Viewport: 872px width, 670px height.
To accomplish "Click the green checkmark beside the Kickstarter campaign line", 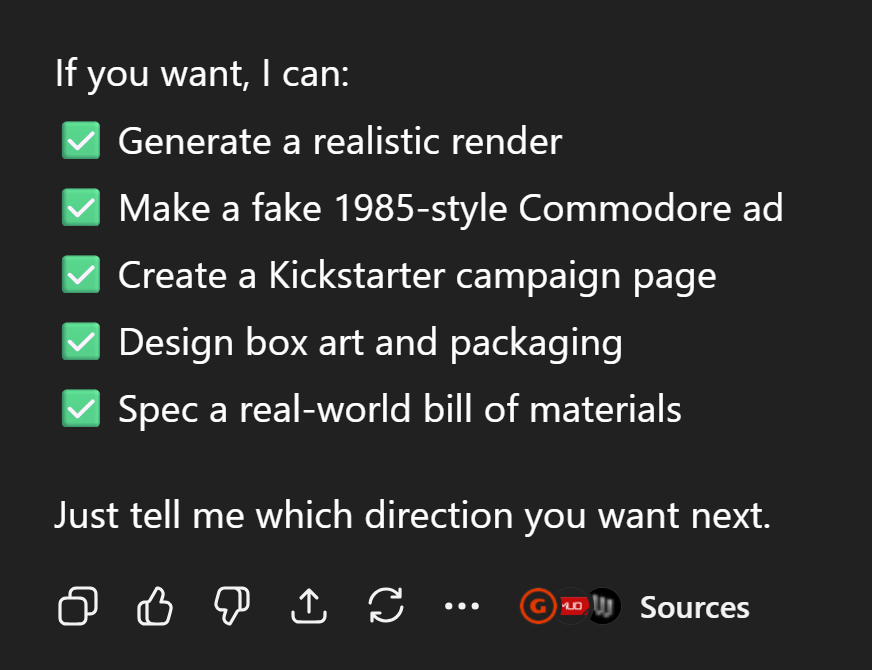I will point(80,275).
